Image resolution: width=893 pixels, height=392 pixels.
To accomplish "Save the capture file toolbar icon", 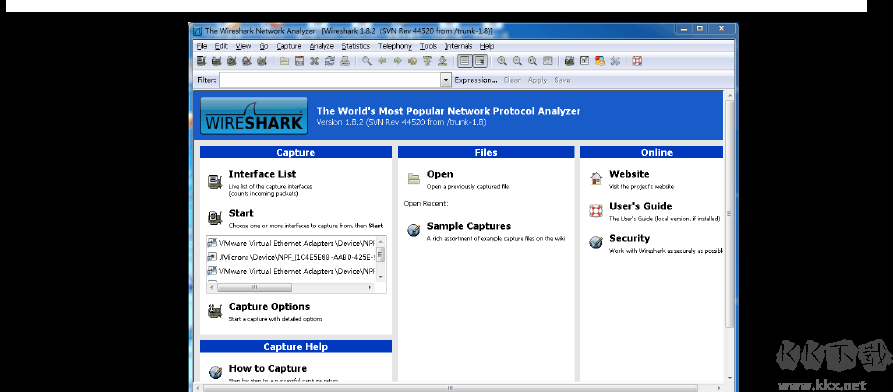I will (x=299, y=61).
